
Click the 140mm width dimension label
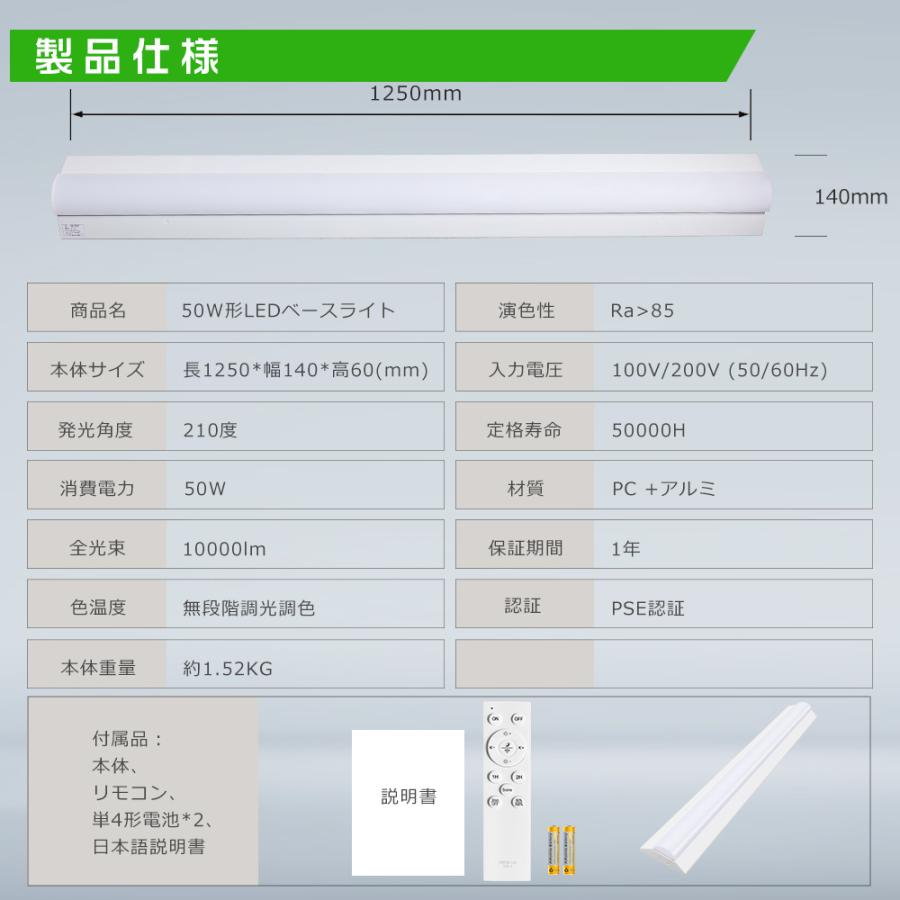tap(851, 197)
